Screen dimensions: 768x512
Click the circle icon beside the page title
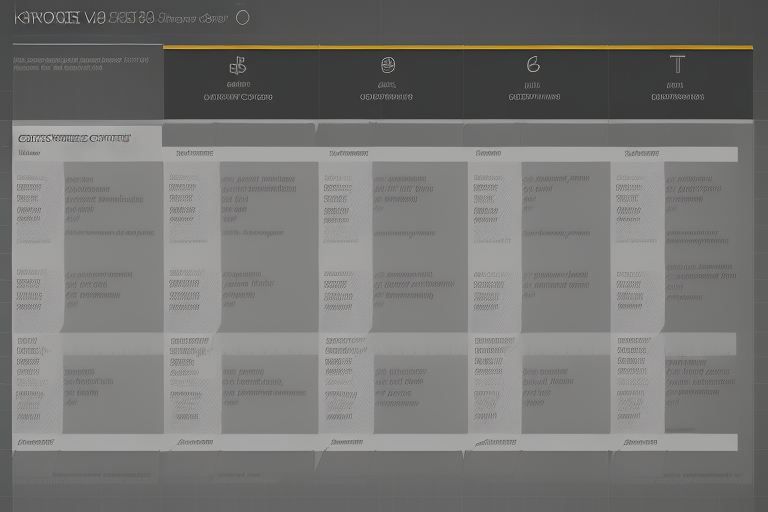241,17
